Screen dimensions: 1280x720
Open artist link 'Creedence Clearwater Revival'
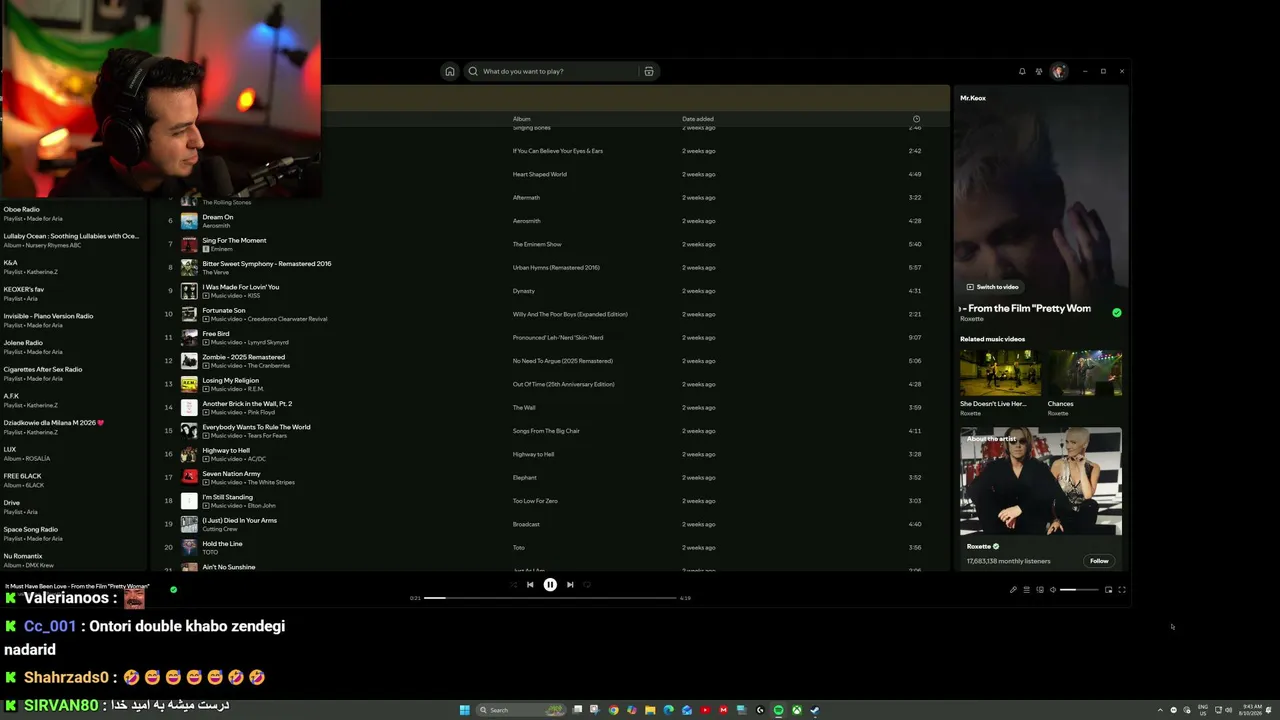[x=288, y=319]
